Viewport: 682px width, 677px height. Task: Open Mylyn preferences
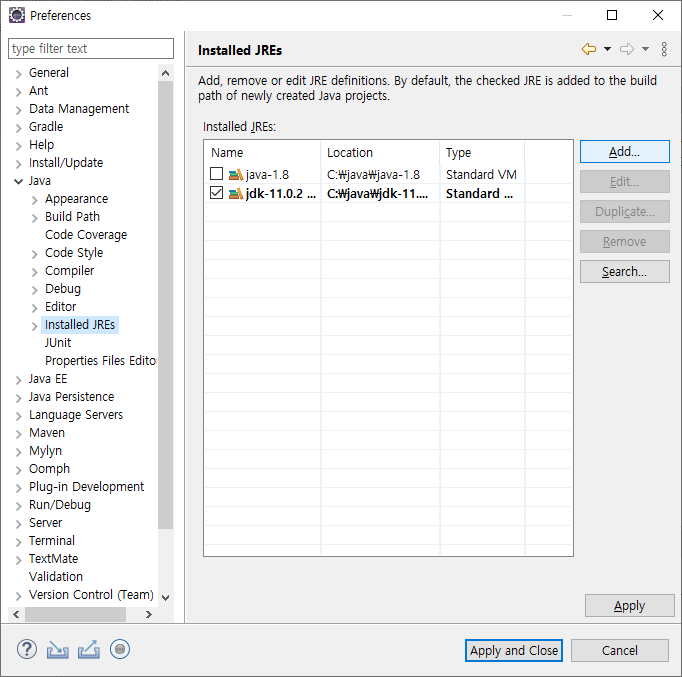pos(45,451)
